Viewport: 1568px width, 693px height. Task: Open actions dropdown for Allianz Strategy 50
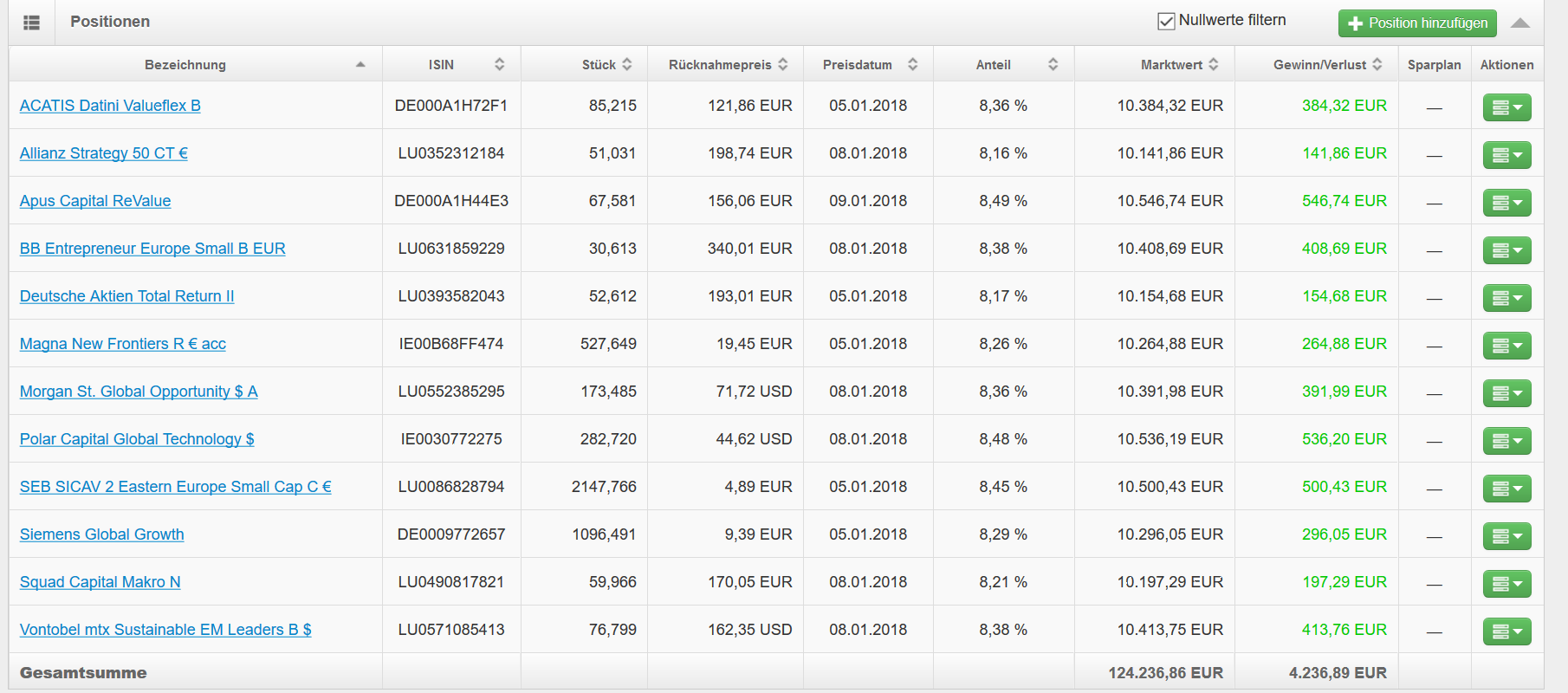tap(1507, 155)
